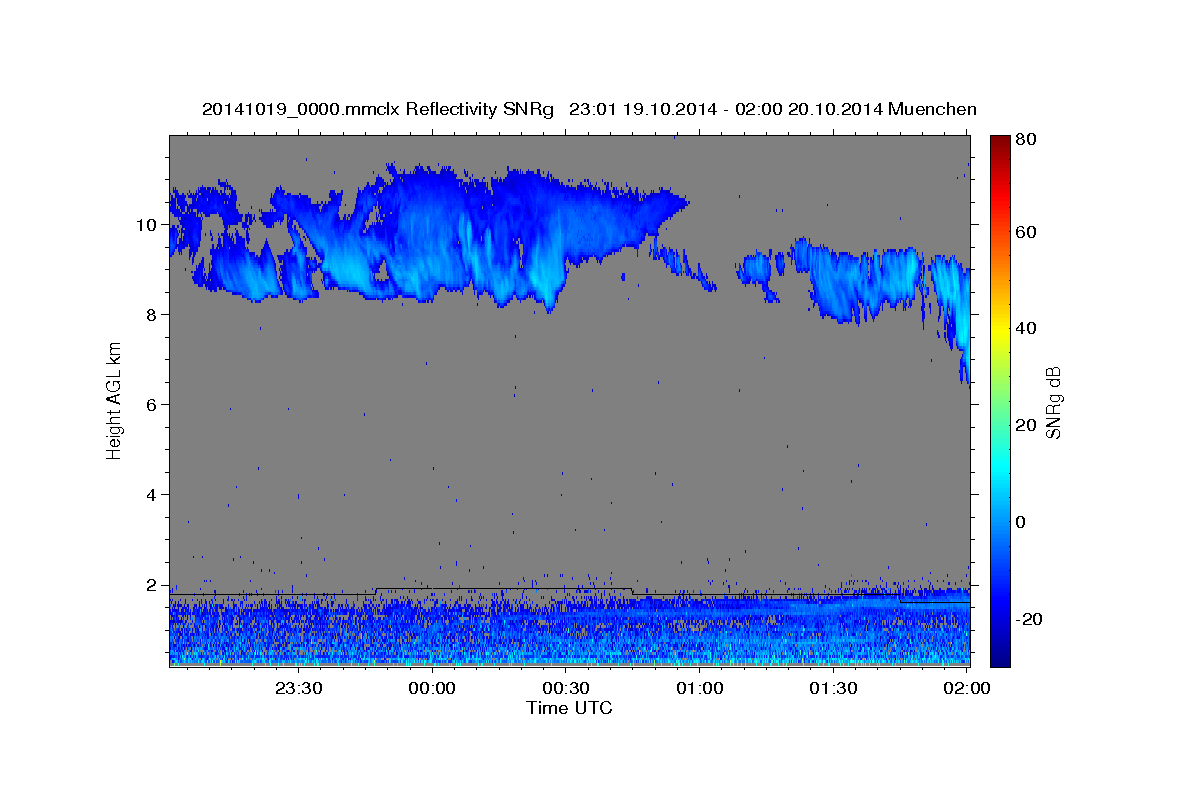
Task: Click the 01:30 time tick label
Action: (x=834, y=689)
